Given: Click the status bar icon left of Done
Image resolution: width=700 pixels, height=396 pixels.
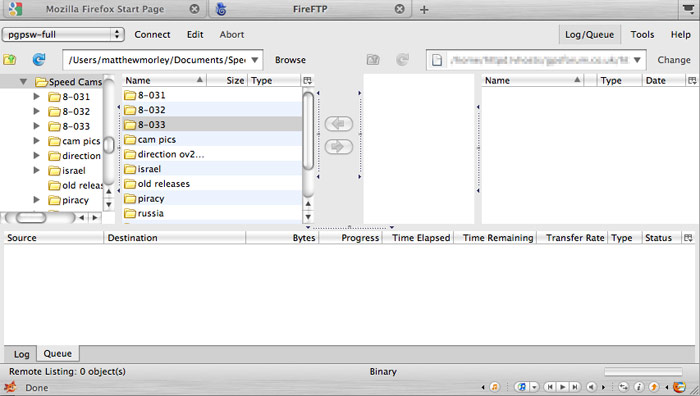Looking at the screenshot, I should click(10, 387).
